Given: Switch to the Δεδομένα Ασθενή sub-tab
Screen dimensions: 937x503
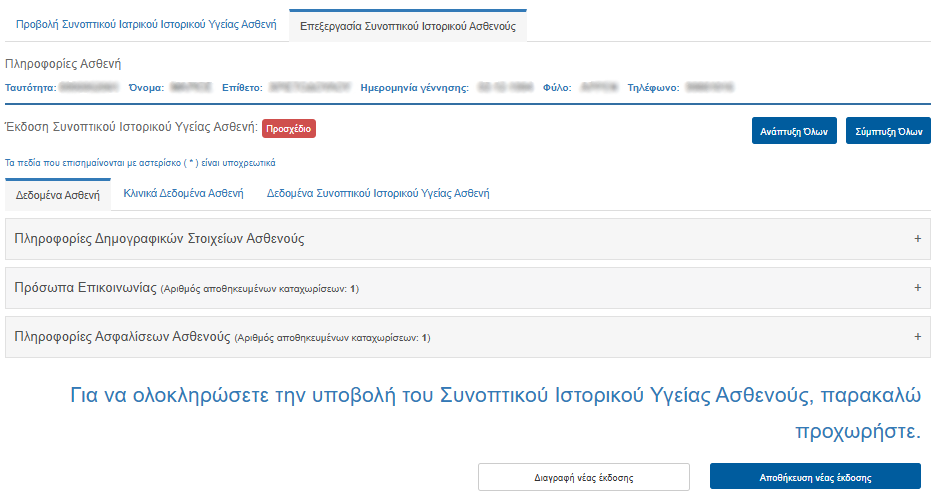Looking at the screenshot, I should tap(57, 194).
